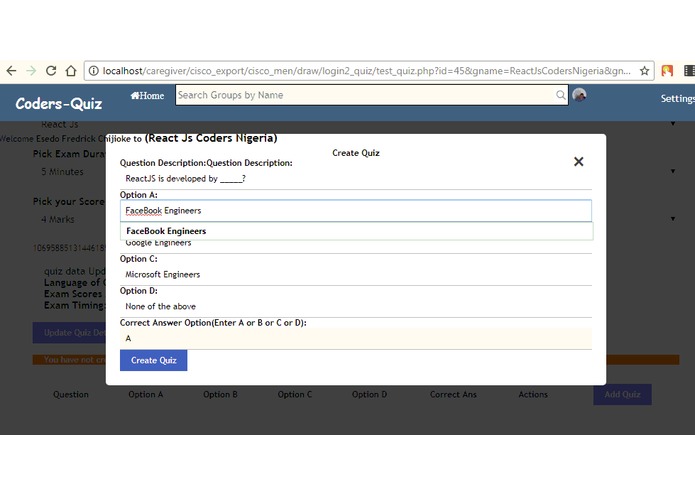Click the '5 Minutes' duration value
This screenshot has height=494, width=695.
(62, 172)
